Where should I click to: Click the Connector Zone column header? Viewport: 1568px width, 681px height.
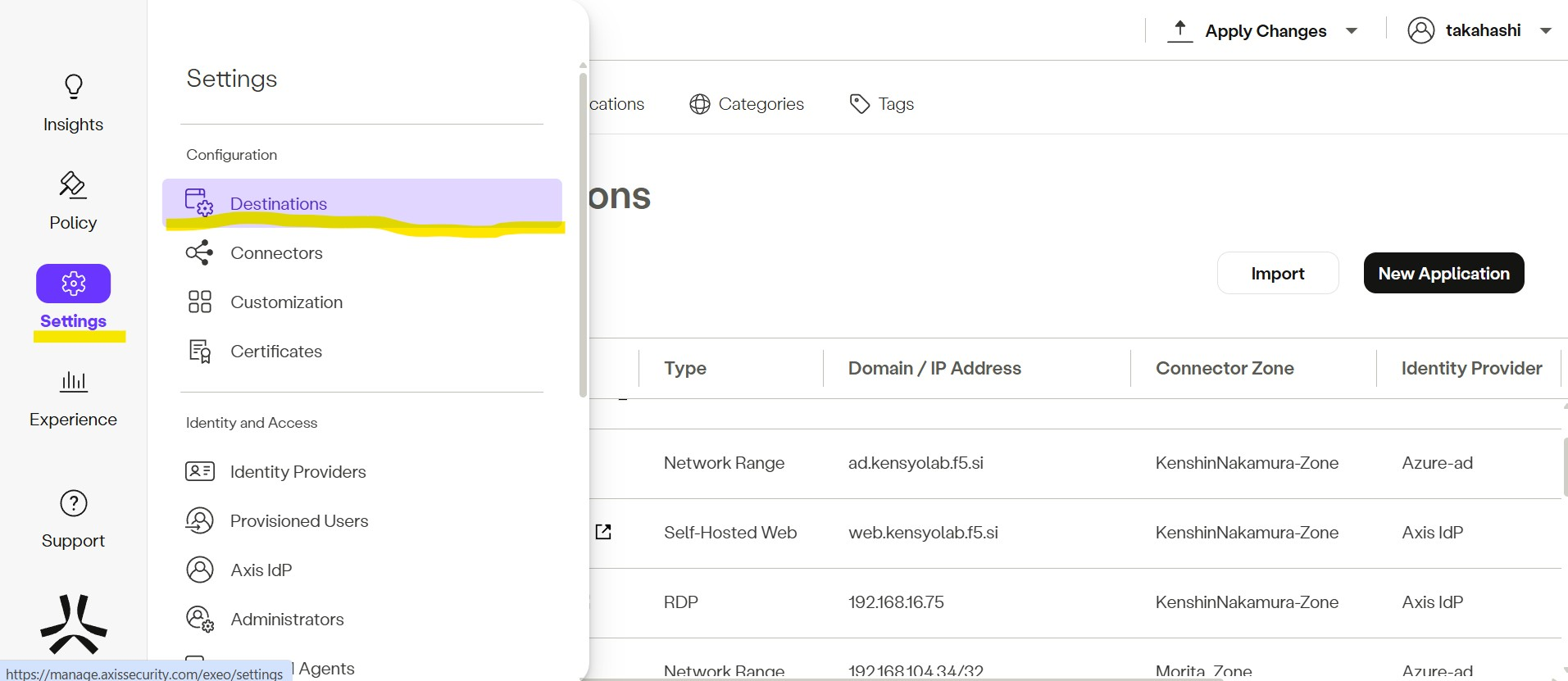pyautogui.click(x=1225, y=369)
